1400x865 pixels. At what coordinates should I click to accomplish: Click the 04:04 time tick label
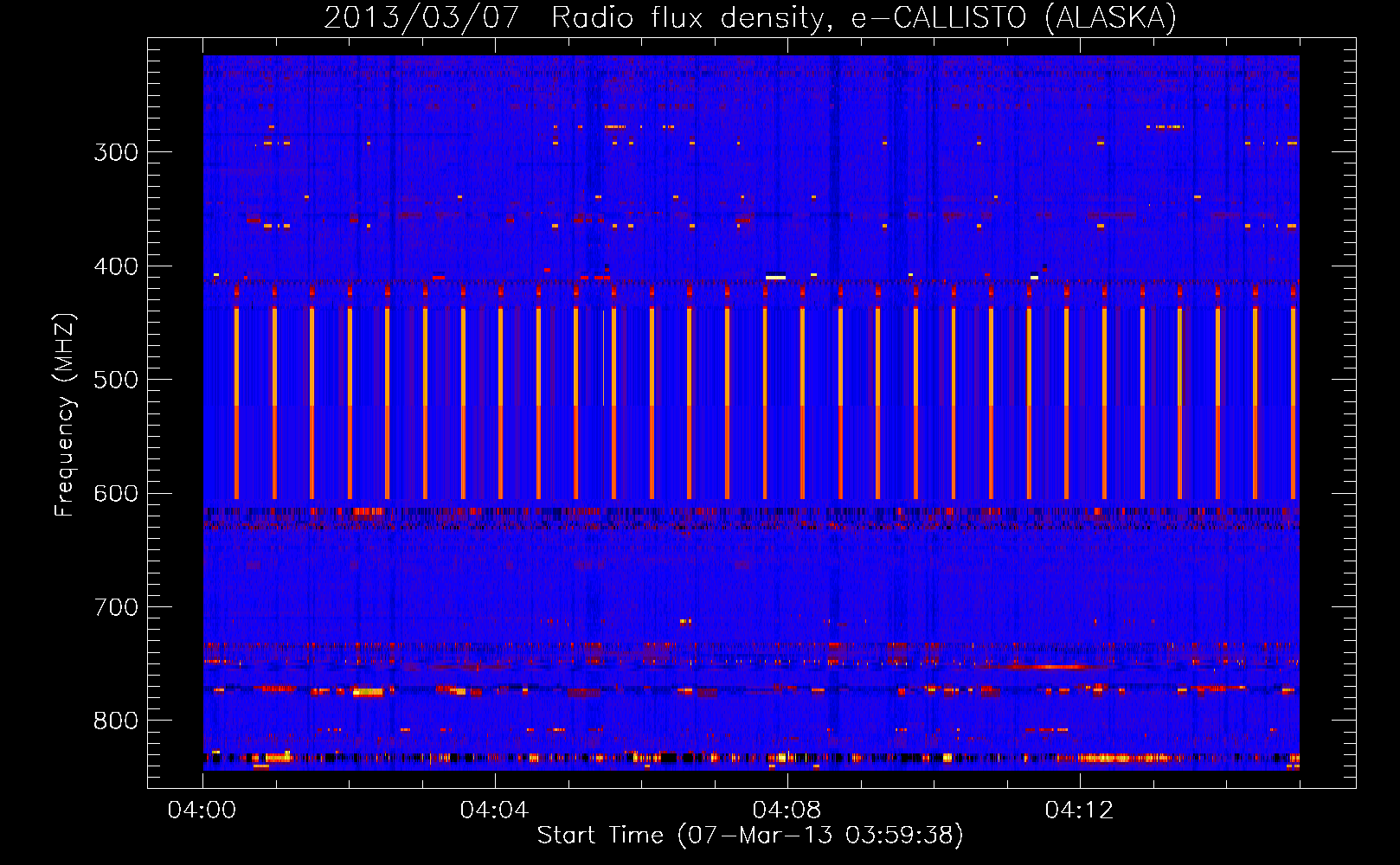(494, 810)
